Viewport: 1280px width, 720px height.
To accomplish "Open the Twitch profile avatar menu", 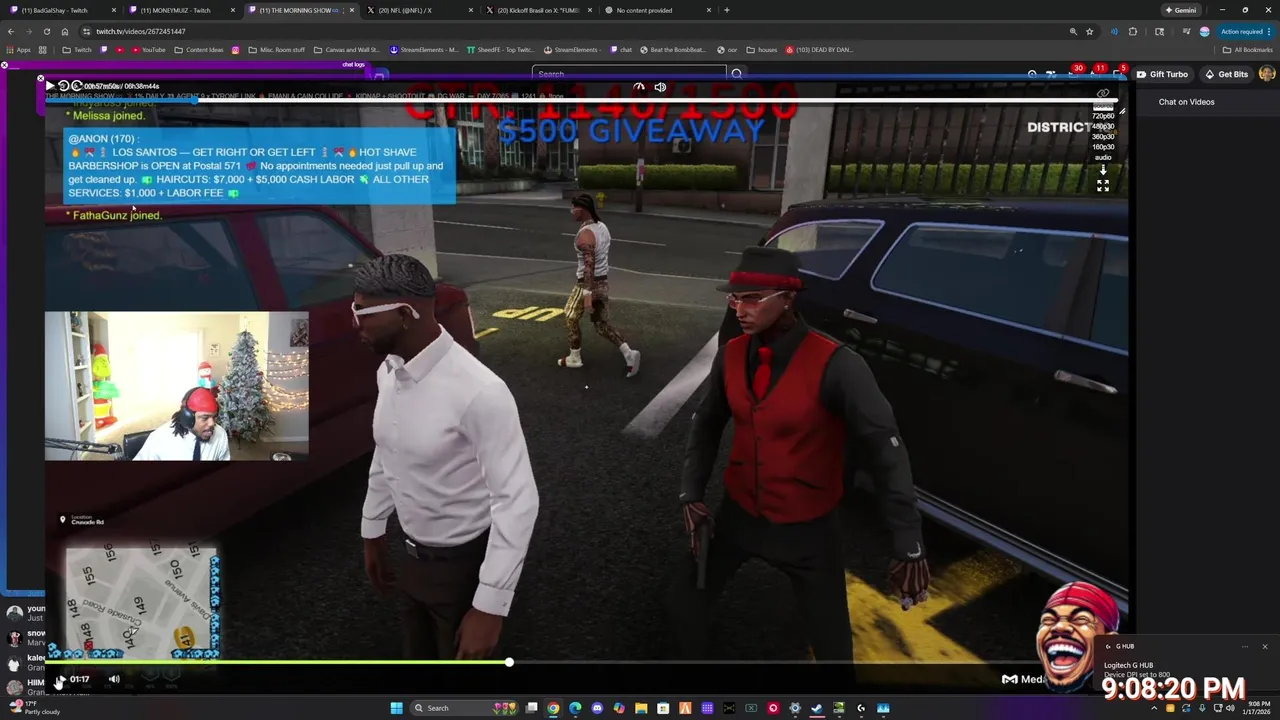I will (1267, 74).
